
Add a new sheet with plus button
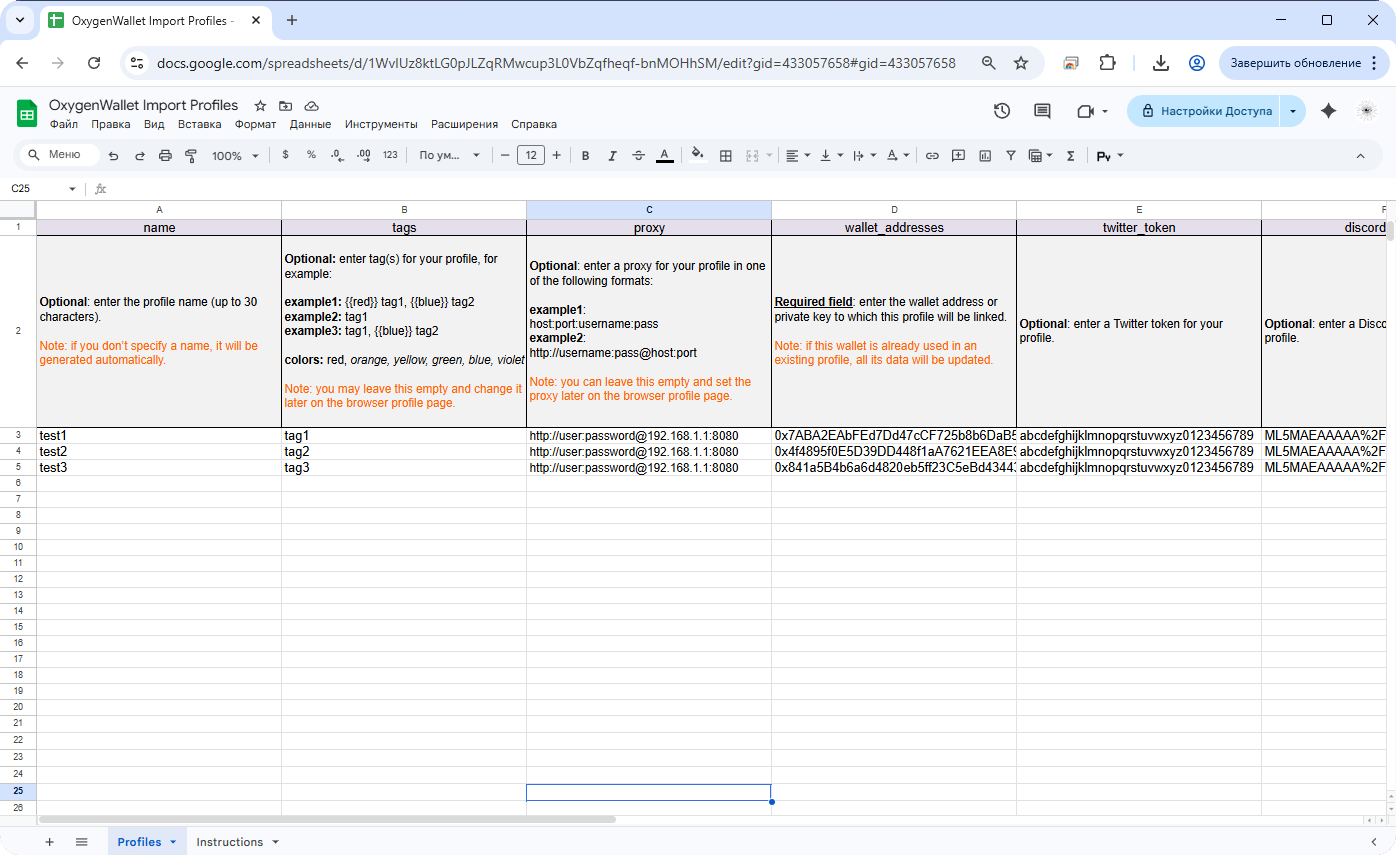click(x=49, y=842)
